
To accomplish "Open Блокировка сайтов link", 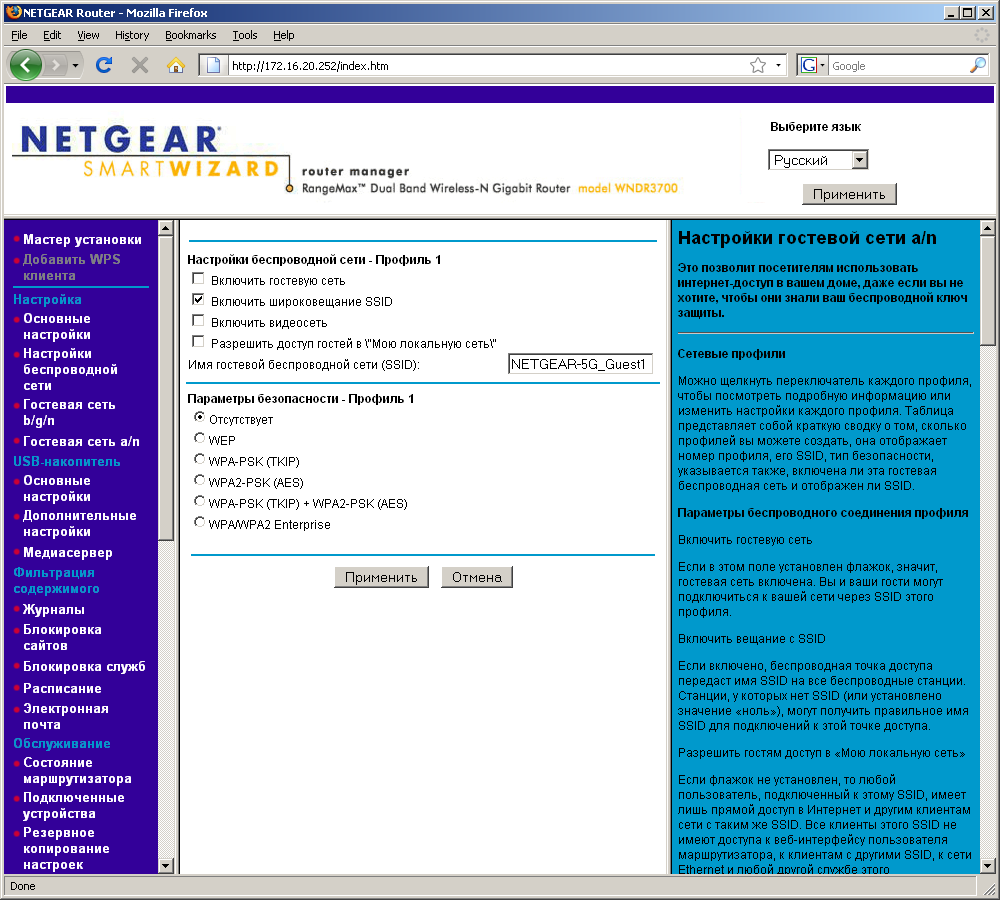I will pyautogui.click(x=62, y=637).
